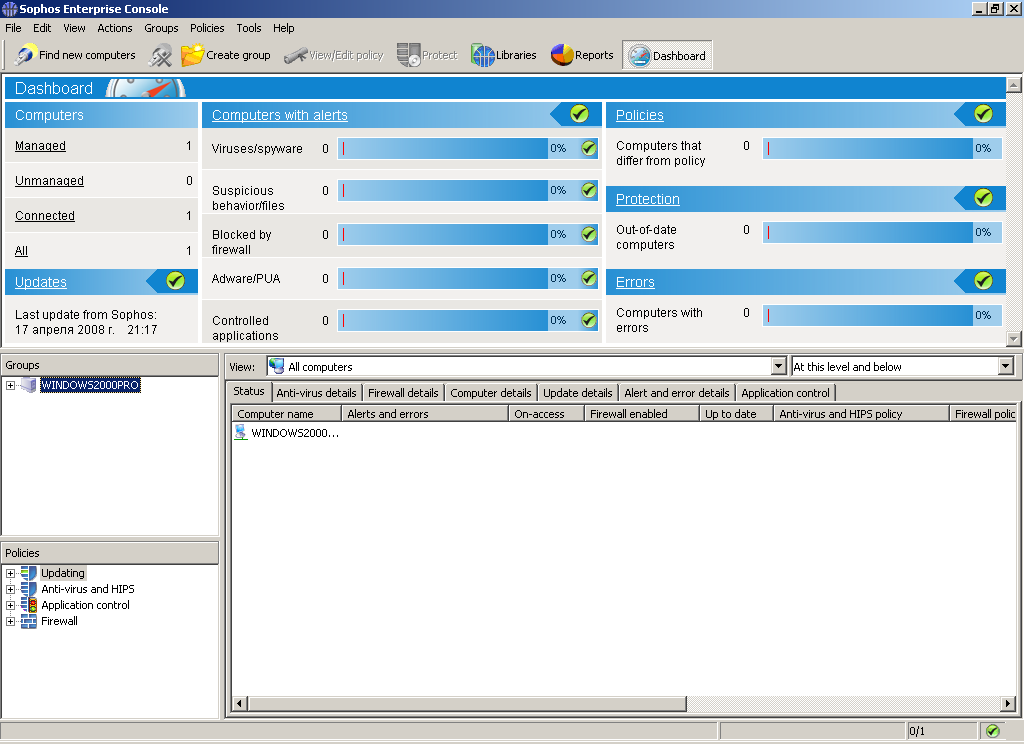Open Libraries from the toolbar icon
This screenshot has width=1024, height=744.
[483, 56]
